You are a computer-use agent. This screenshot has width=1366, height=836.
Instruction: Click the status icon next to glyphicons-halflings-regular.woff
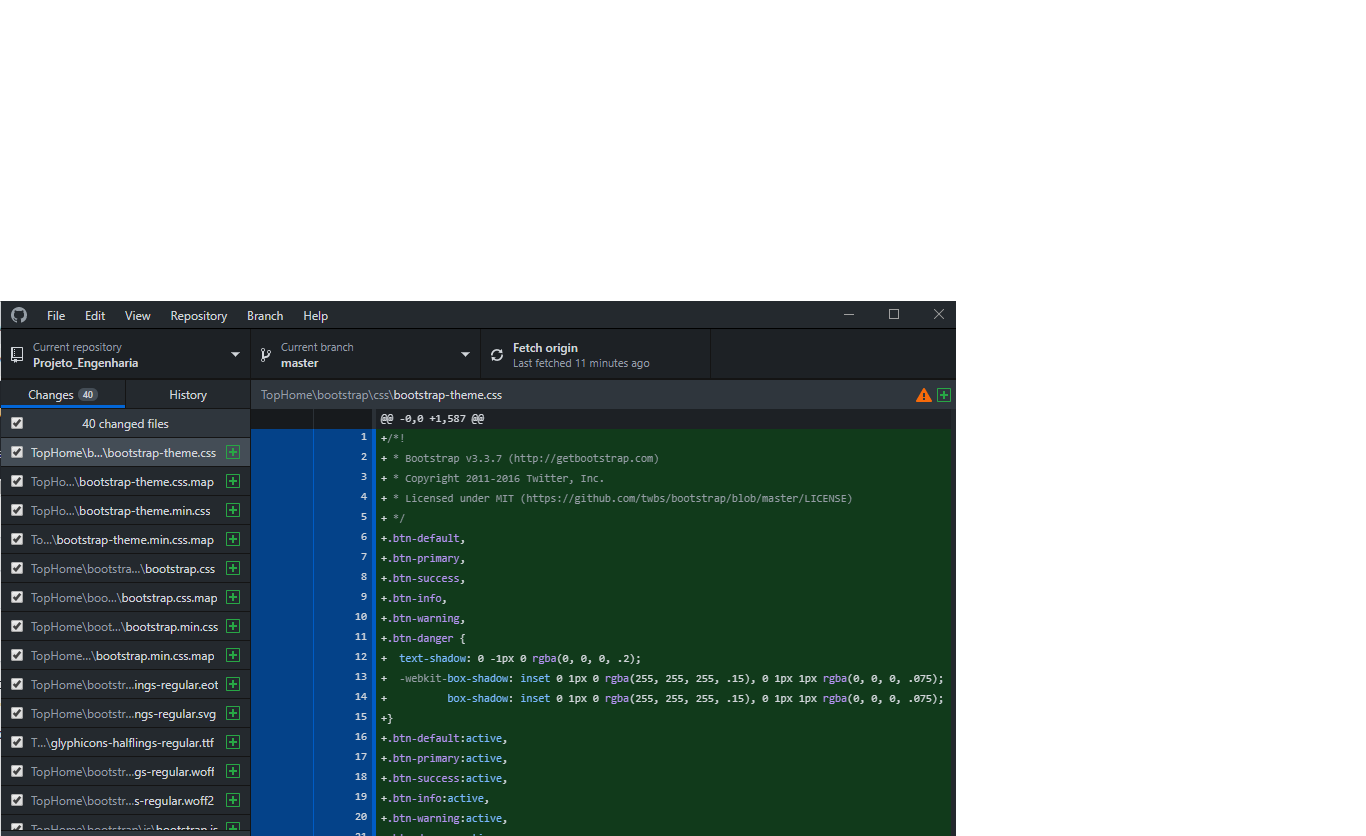pos(231,771)
